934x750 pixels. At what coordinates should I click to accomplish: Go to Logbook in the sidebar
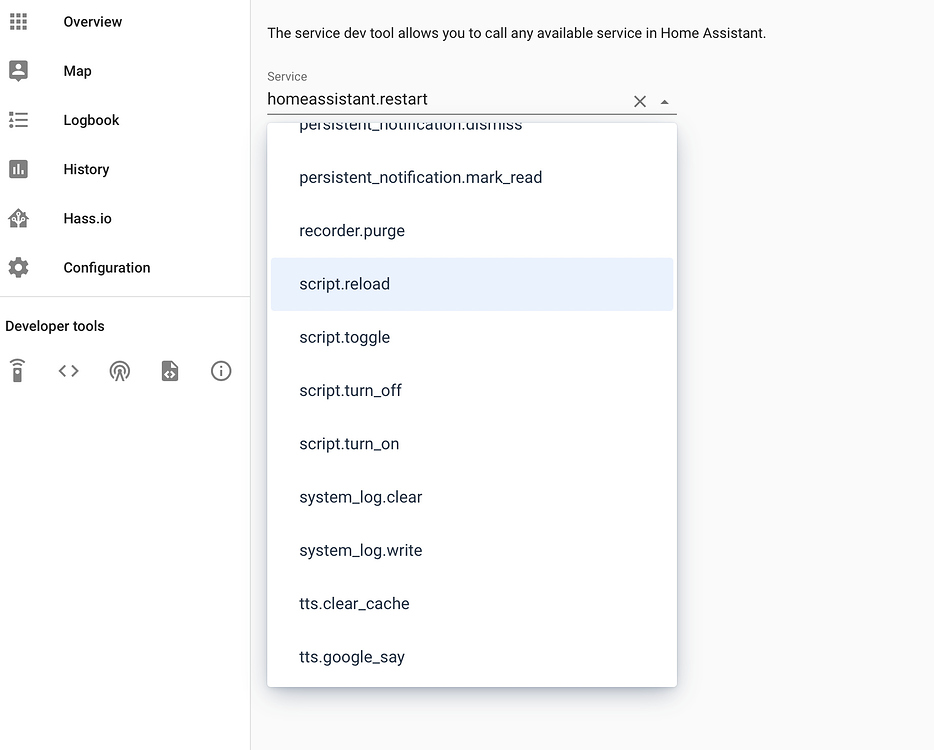pos(91,120)
